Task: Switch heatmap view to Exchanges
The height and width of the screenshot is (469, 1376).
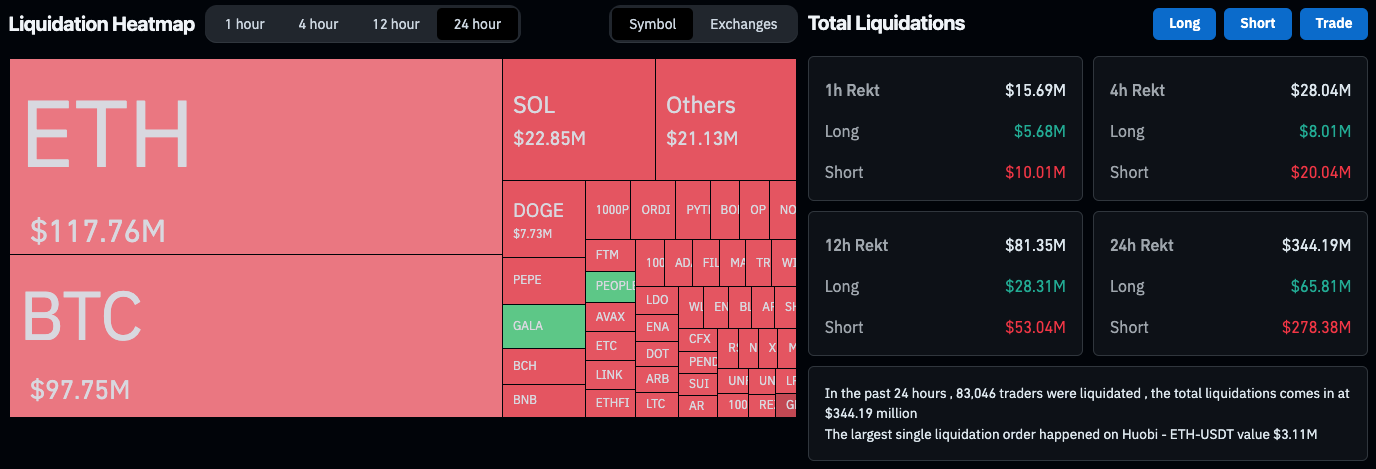Action: tap(743, 24)
